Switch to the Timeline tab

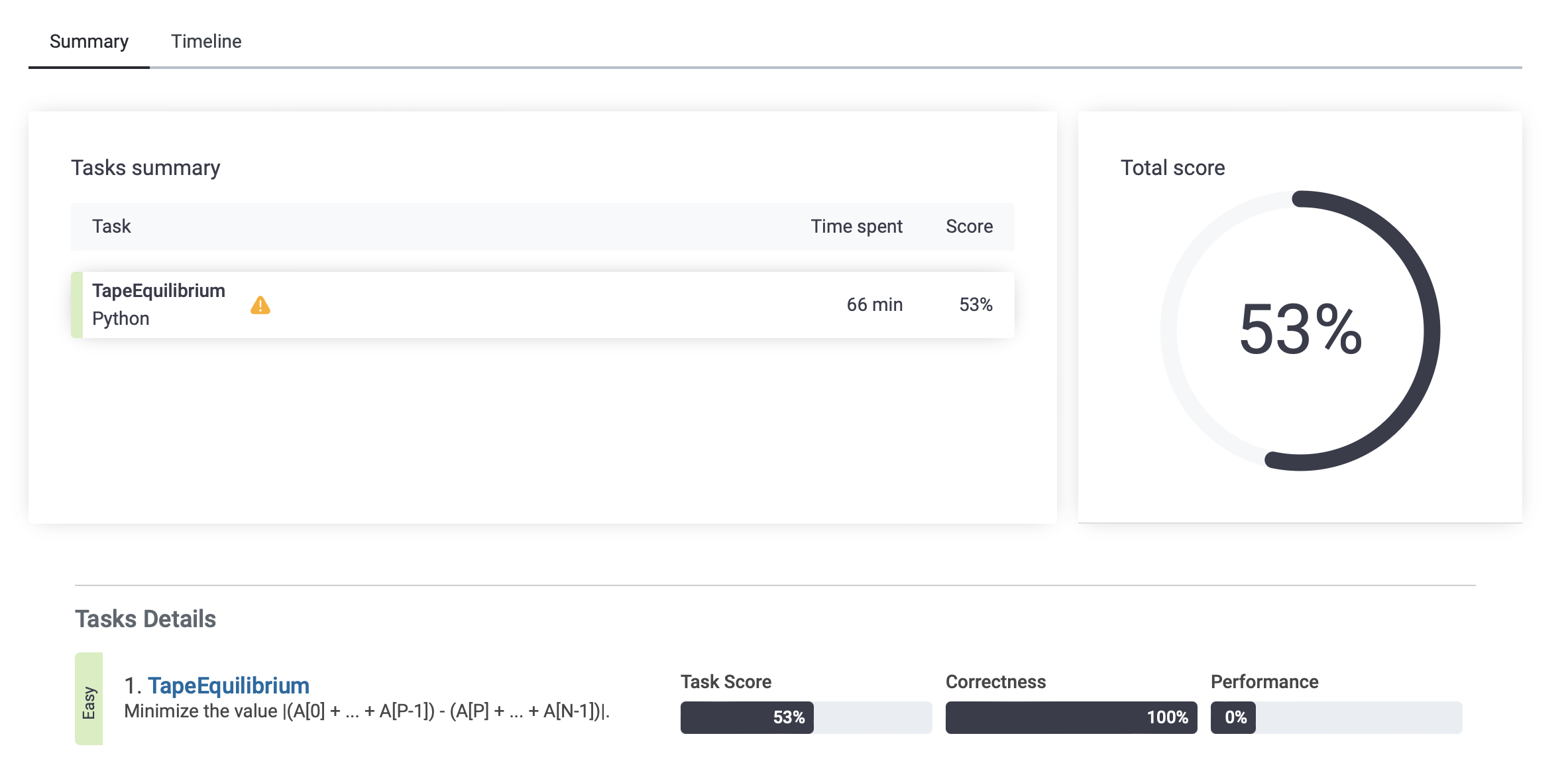pyautogui.click(x=206, y=41)
